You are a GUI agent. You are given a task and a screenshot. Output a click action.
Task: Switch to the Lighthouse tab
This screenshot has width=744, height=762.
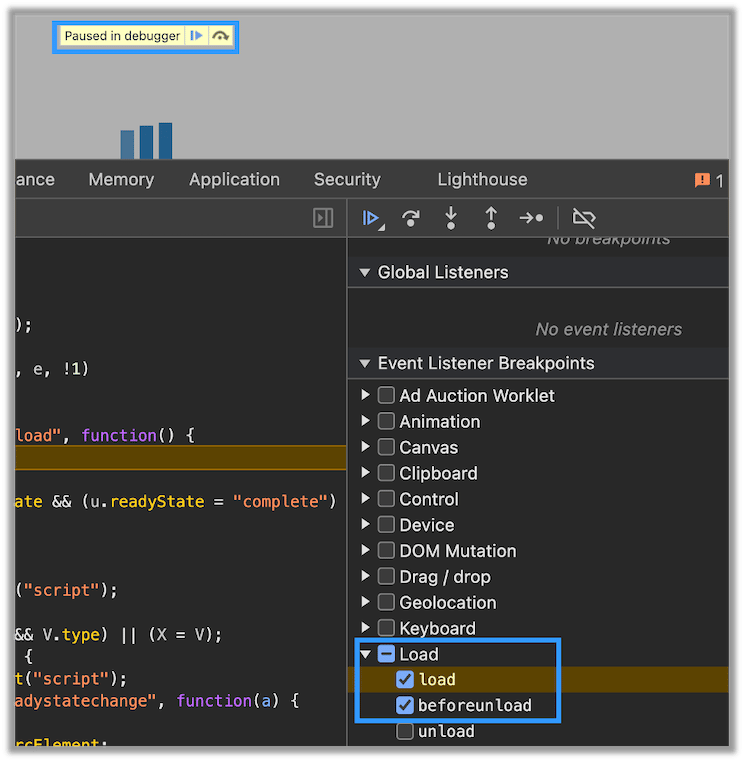click(482, 179)
